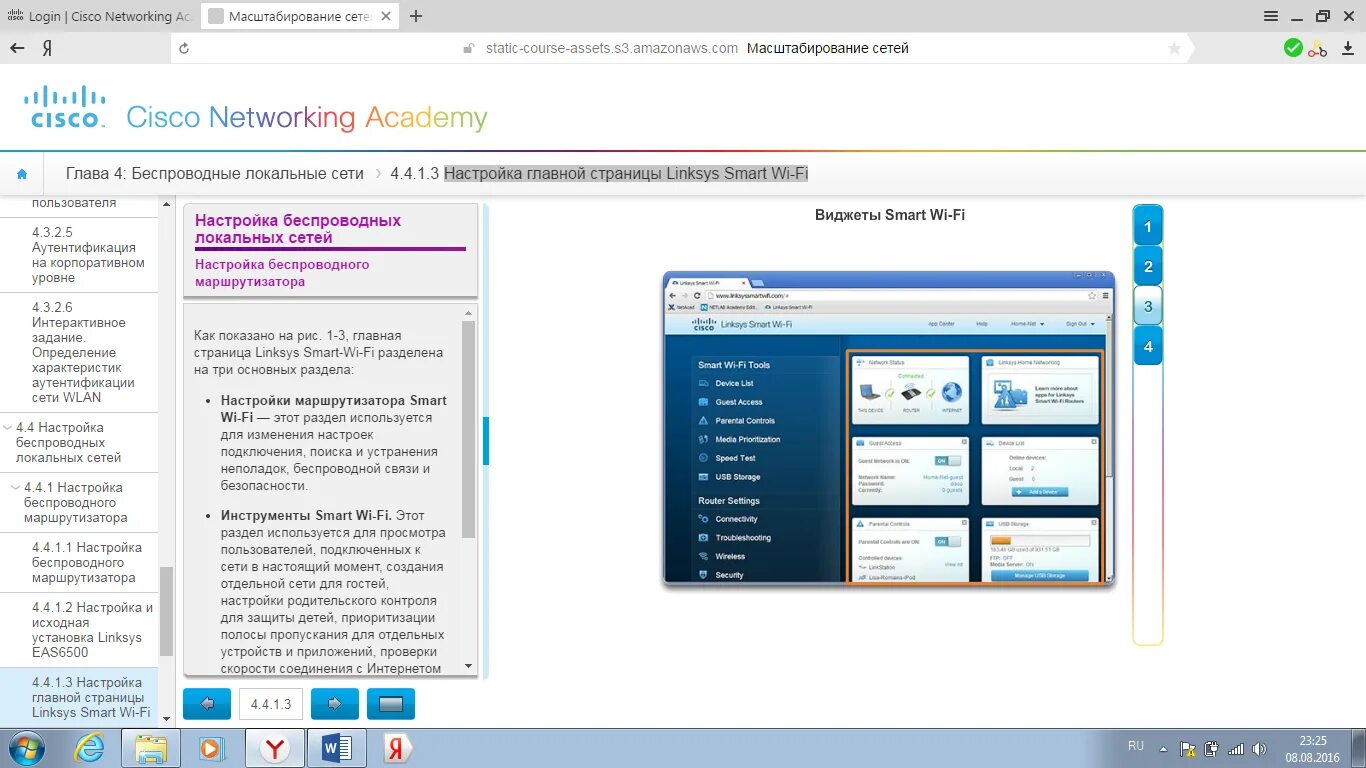Image resolution: width=1366 pixels, height=768 pixels.
Task: Go to previous page with left arrow button
Action: tap(207, 704)
